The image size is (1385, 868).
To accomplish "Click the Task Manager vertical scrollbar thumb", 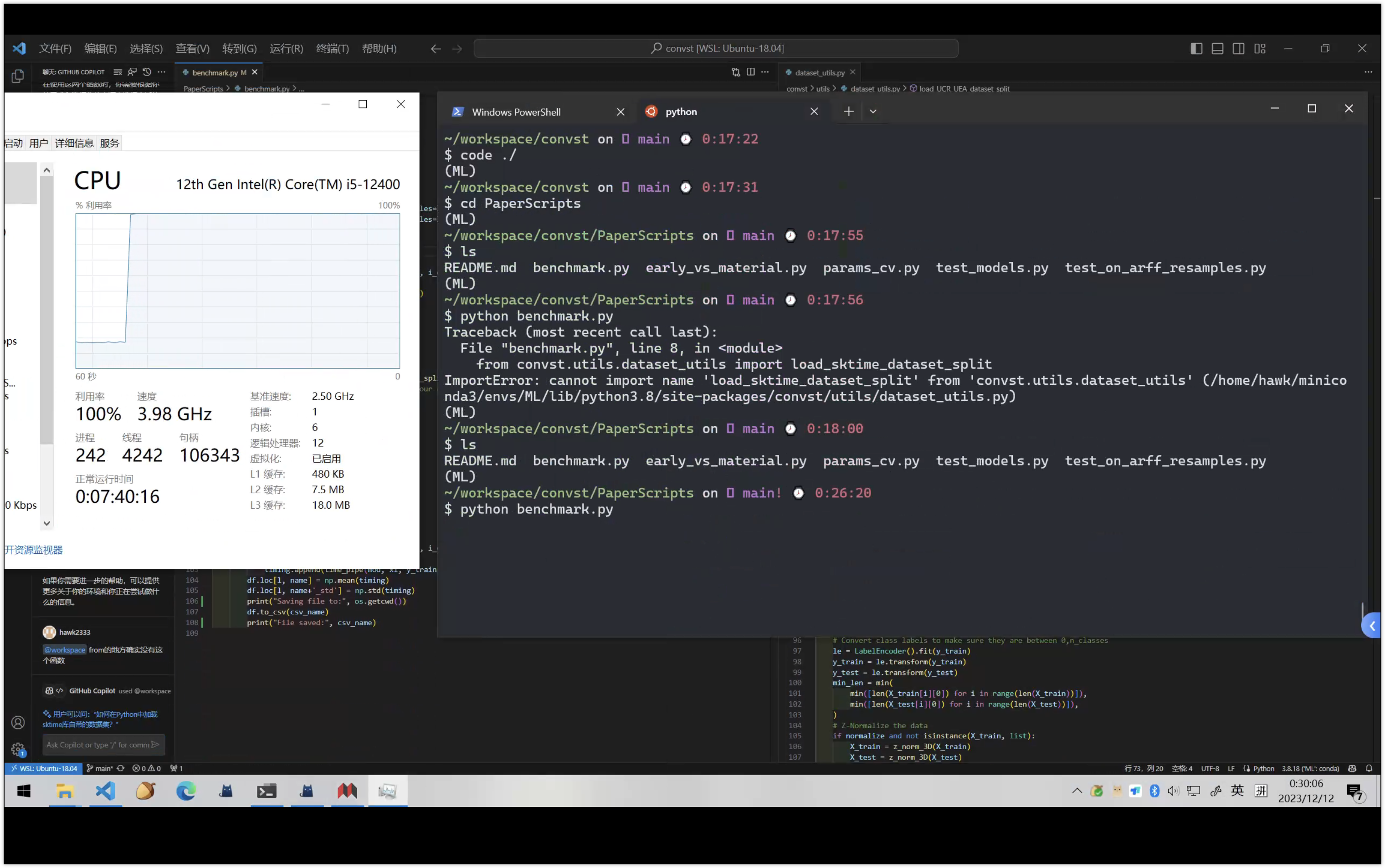I will [46, 310].
